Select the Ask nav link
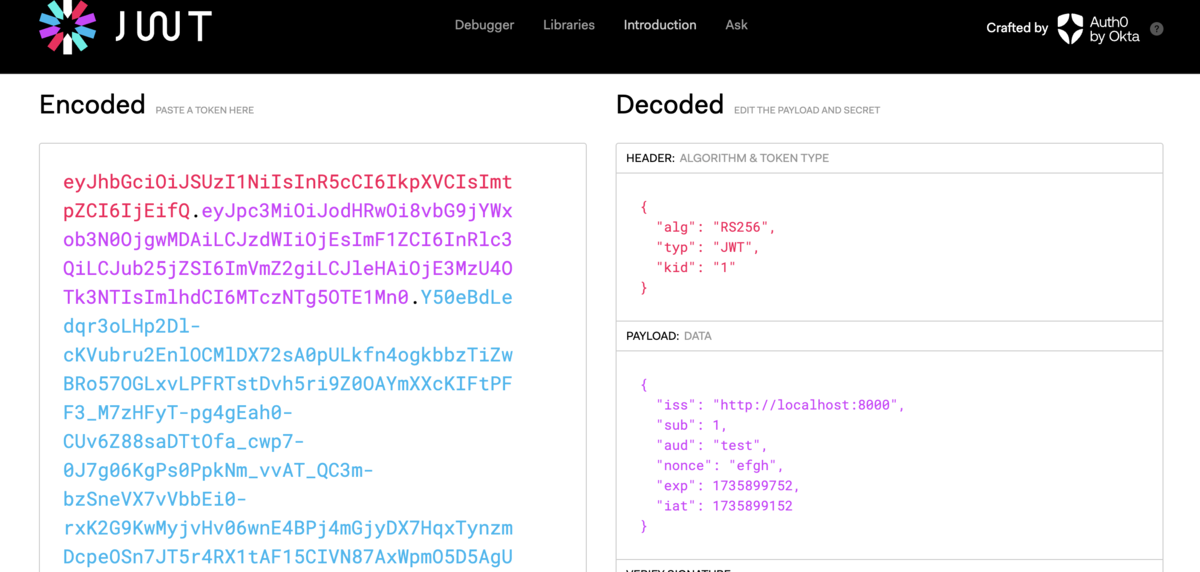The image size is (1200, 572). 736,25
